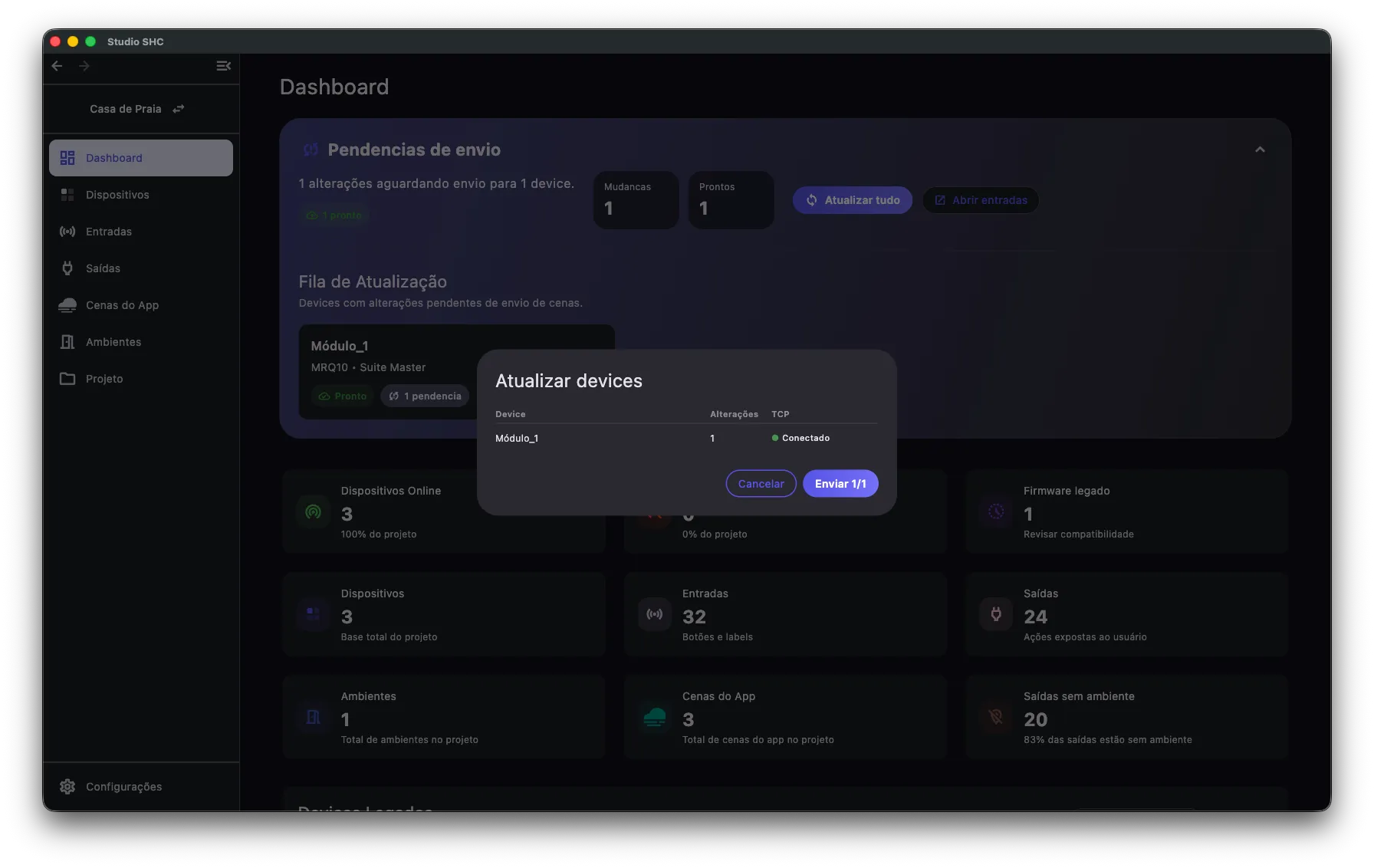Screen dimensions: 1374x868
Task: Click the Cenas do App cloud icon
Action: (x=655, y=717)
